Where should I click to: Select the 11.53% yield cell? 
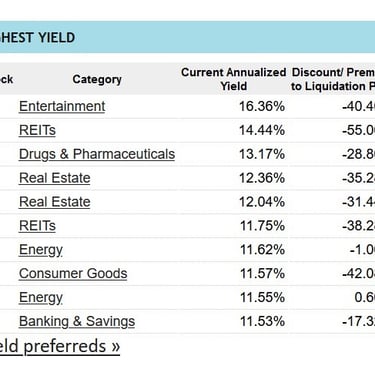coord(262,322)
